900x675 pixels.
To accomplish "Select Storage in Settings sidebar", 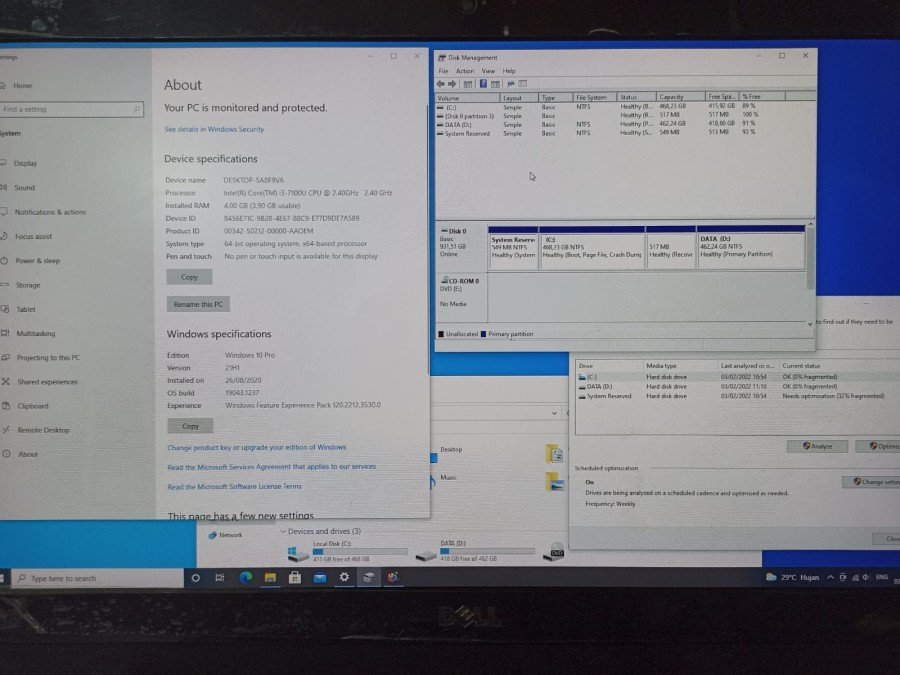I will (x=28, y=285).
